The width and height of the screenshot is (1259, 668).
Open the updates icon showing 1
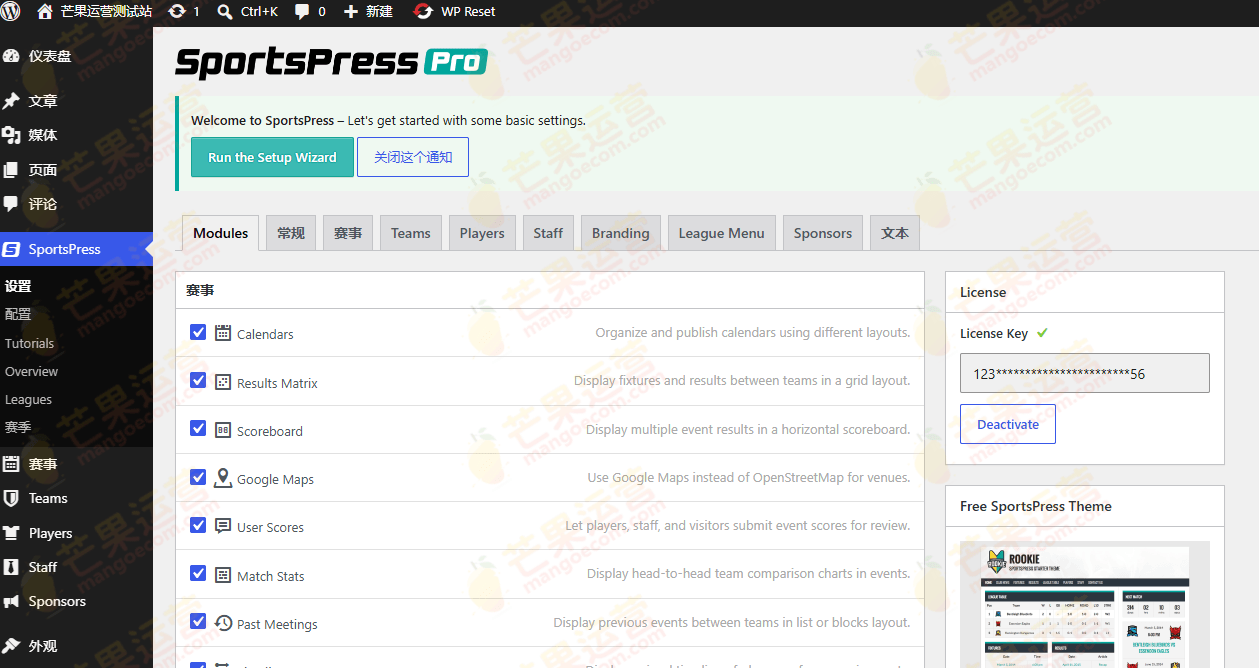(177, 12)
